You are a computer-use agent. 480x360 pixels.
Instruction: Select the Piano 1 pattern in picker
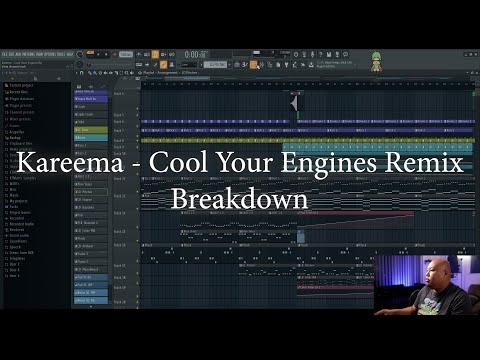(x=91, y=254)
